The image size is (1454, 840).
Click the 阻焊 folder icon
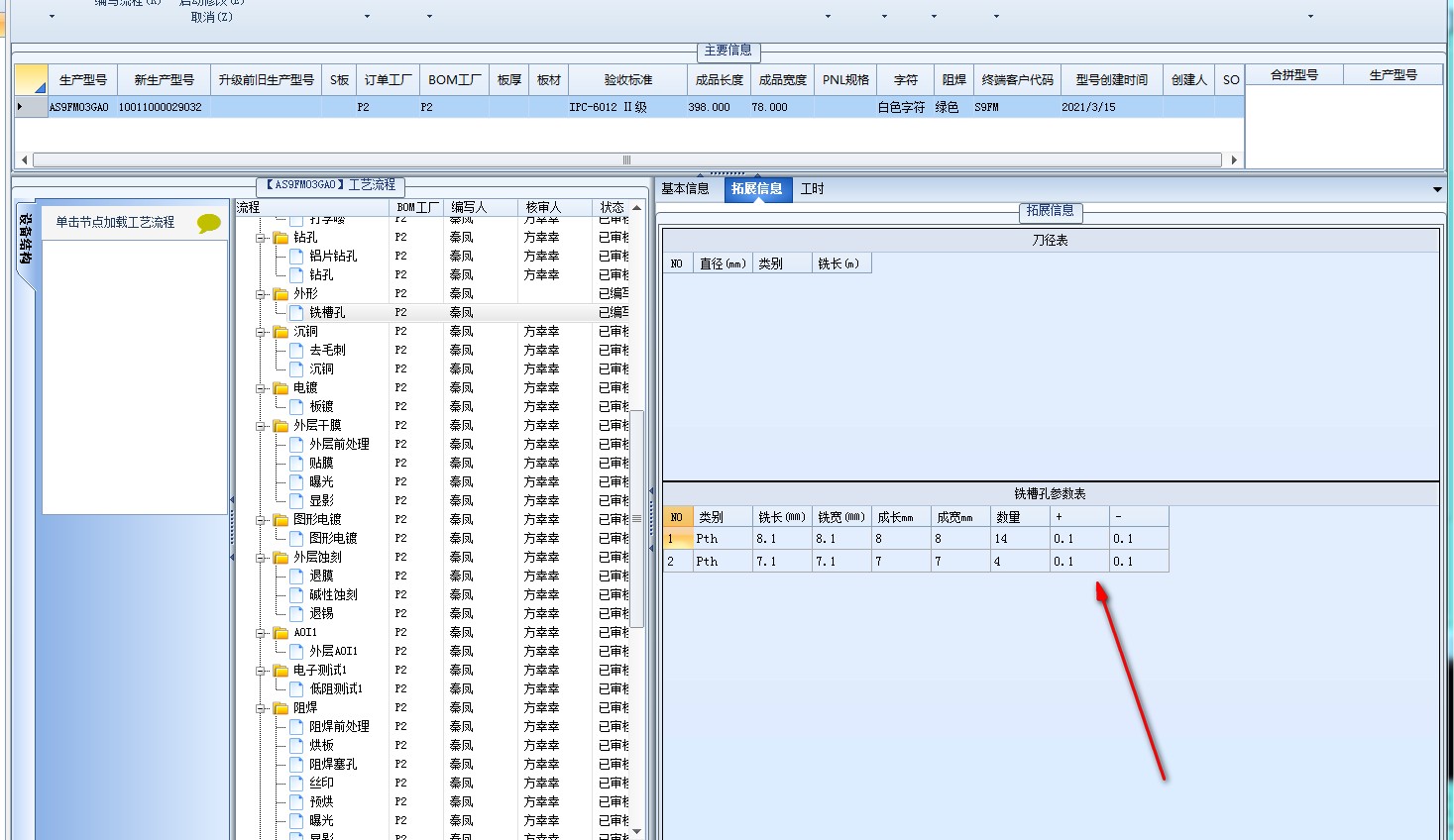click(x=281, y=708)
